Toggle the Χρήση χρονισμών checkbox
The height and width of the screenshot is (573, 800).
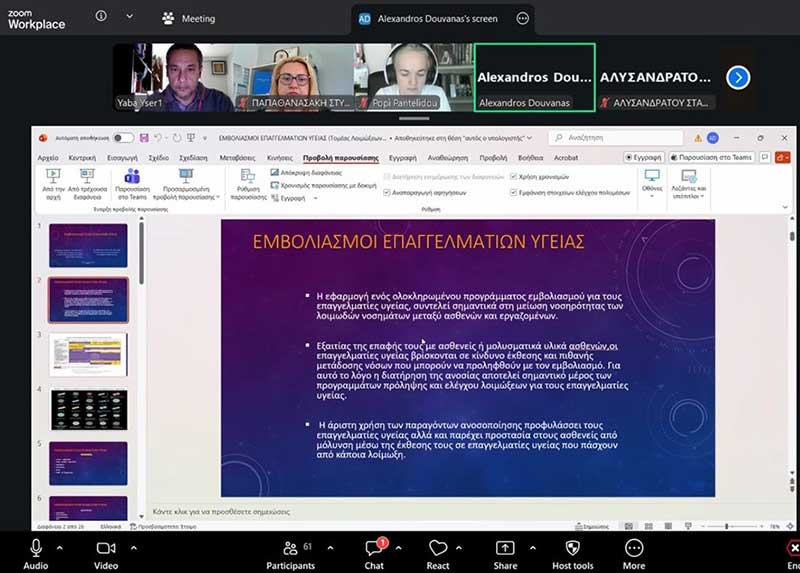click(x=514, y=175)
